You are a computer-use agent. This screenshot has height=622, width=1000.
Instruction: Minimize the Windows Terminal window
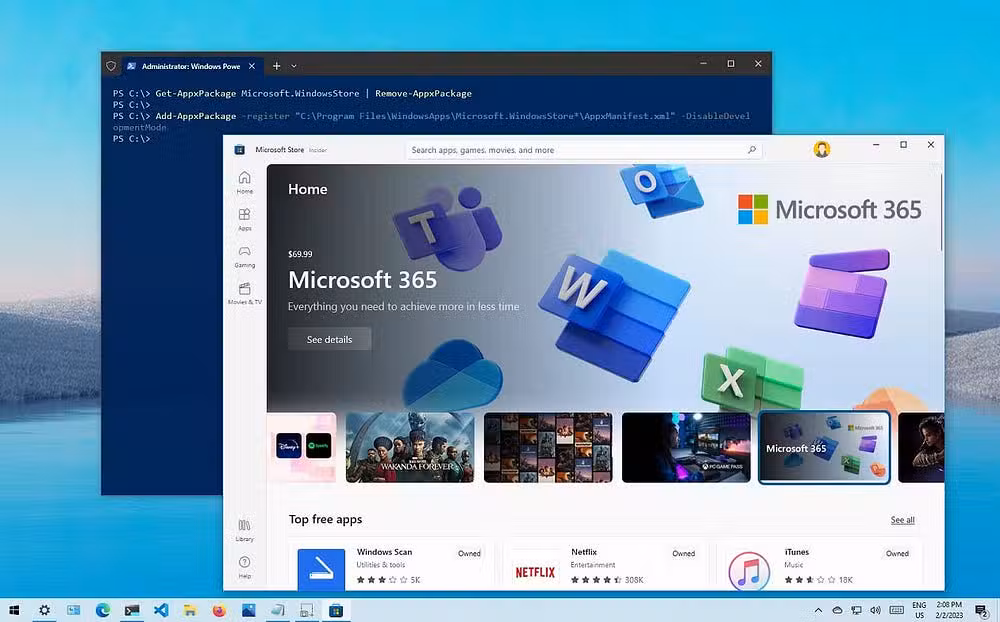point(703,64)
